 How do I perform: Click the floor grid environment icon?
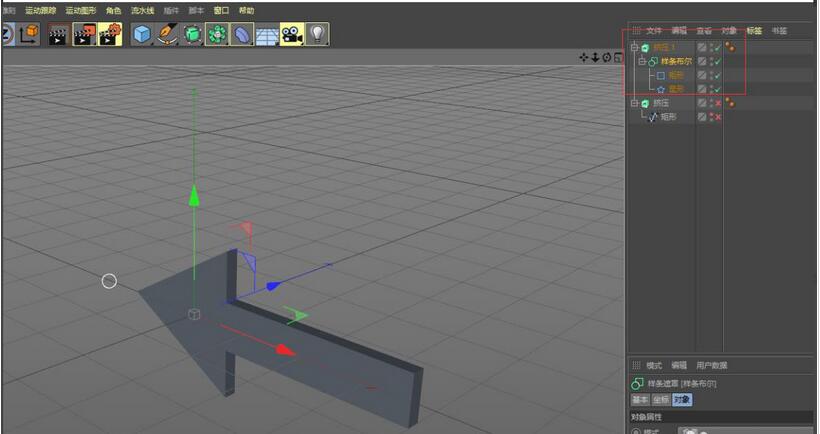point(267,35)
